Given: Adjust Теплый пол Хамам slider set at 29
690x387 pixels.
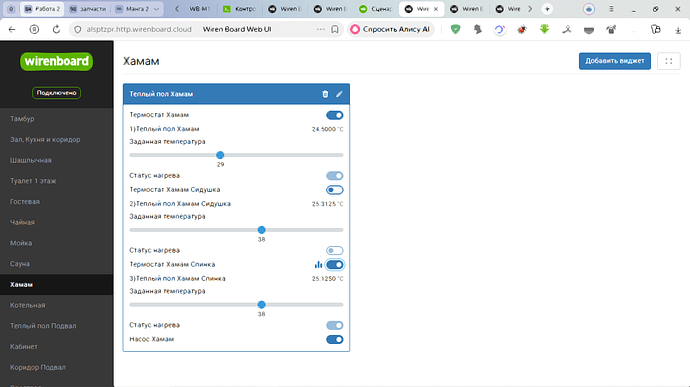Looking at the screenshot, I should point(220,155).
